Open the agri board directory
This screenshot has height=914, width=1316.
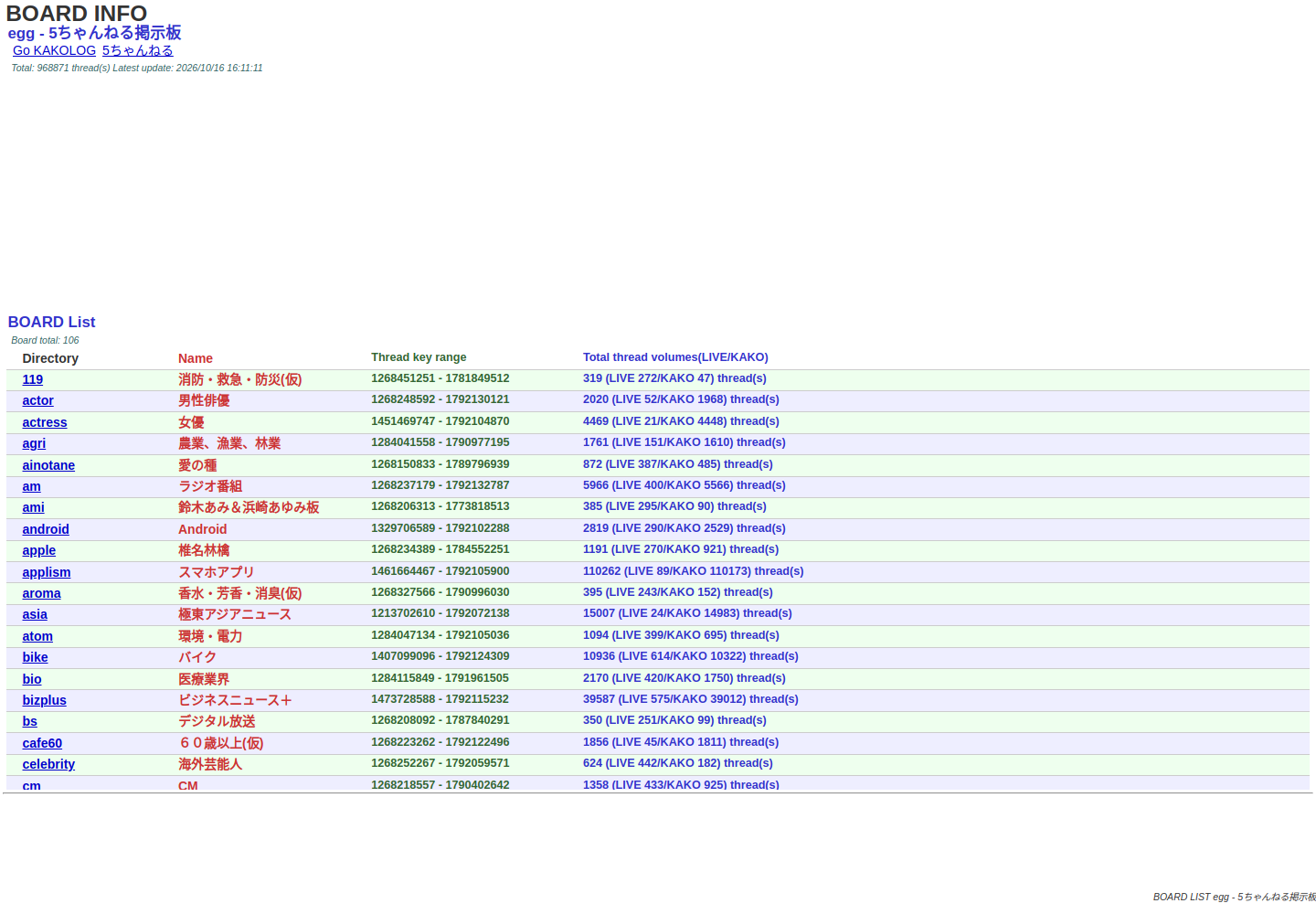[34, 443]
